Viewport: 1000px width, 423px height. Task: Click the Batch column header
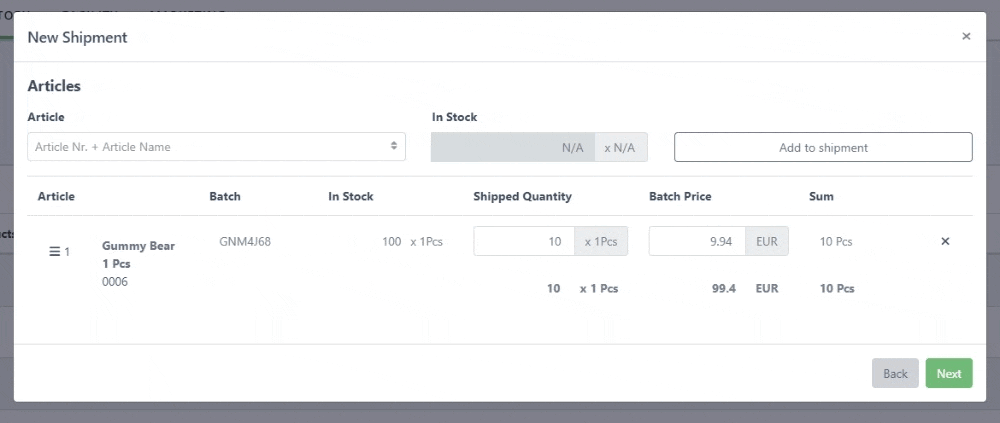pos(225,196)
